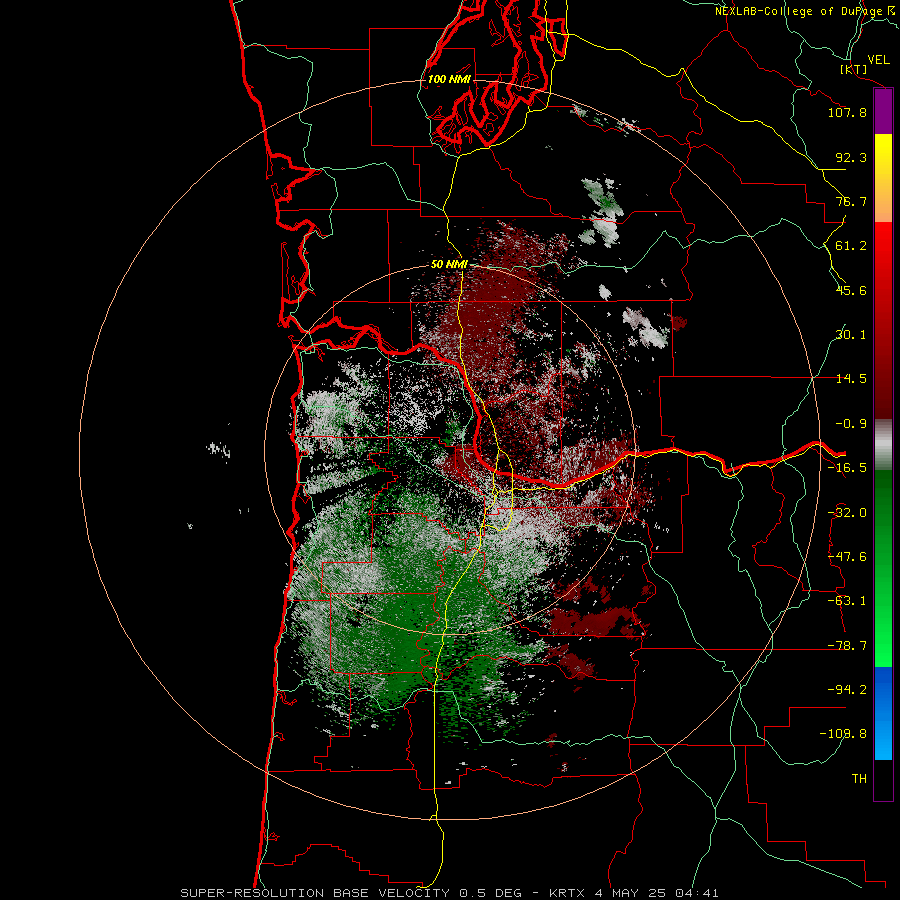
Task: Click the 30.1 value on velocity scale
Action: tap(851, 335)
